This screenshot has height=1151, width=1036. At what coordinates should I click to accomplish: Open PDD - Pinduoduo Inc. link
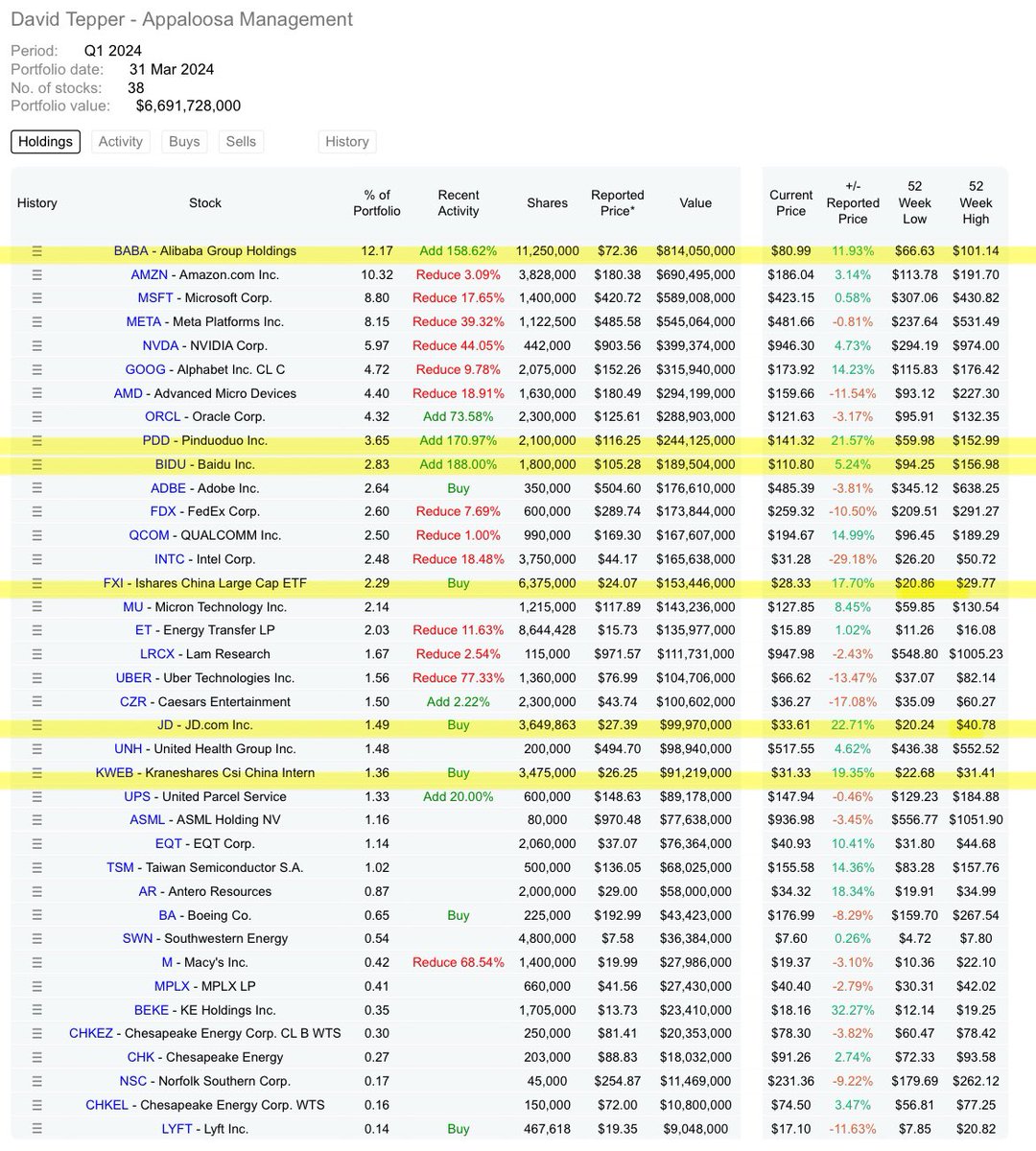click(205, 440)
